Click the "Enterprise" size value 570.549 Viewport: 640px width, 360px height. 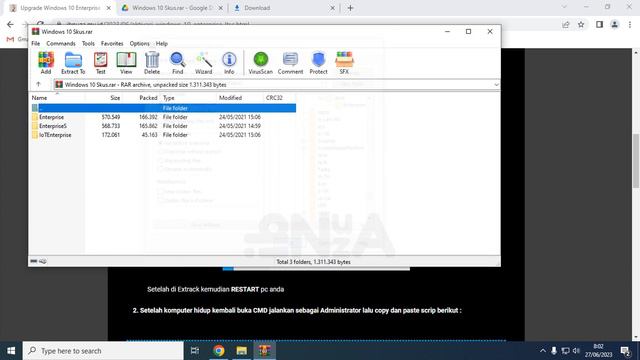tap(111, 117)
